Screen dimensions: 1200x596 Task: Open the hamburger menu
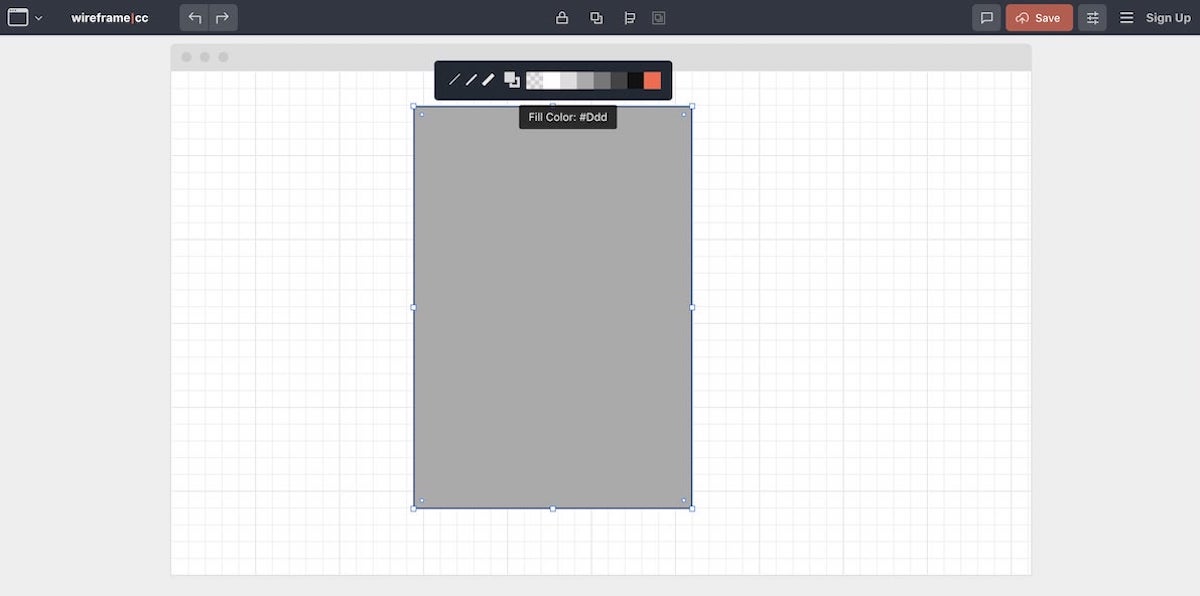point(1125,17)
